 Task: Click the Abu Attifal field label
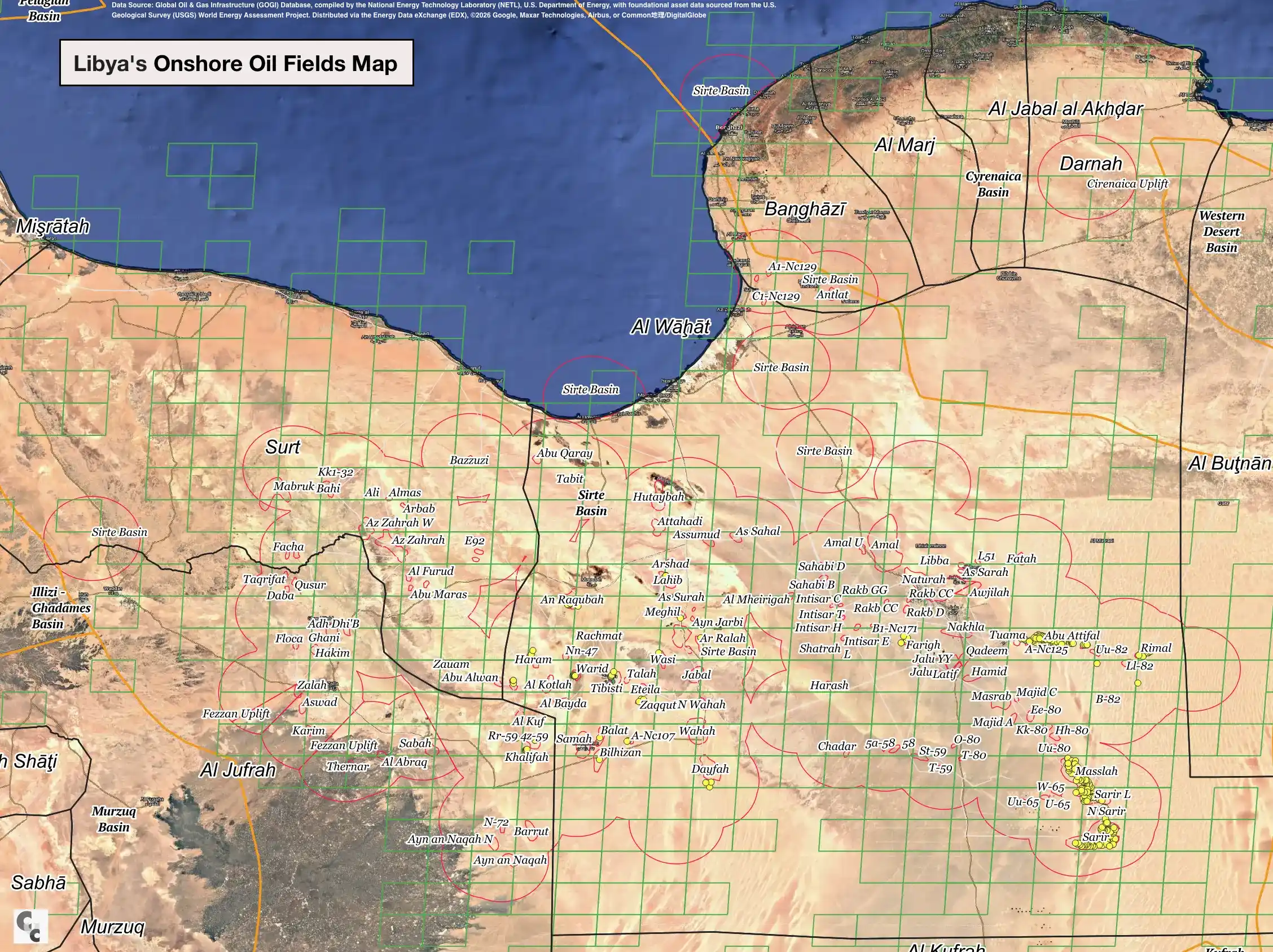click(1072, 636)
